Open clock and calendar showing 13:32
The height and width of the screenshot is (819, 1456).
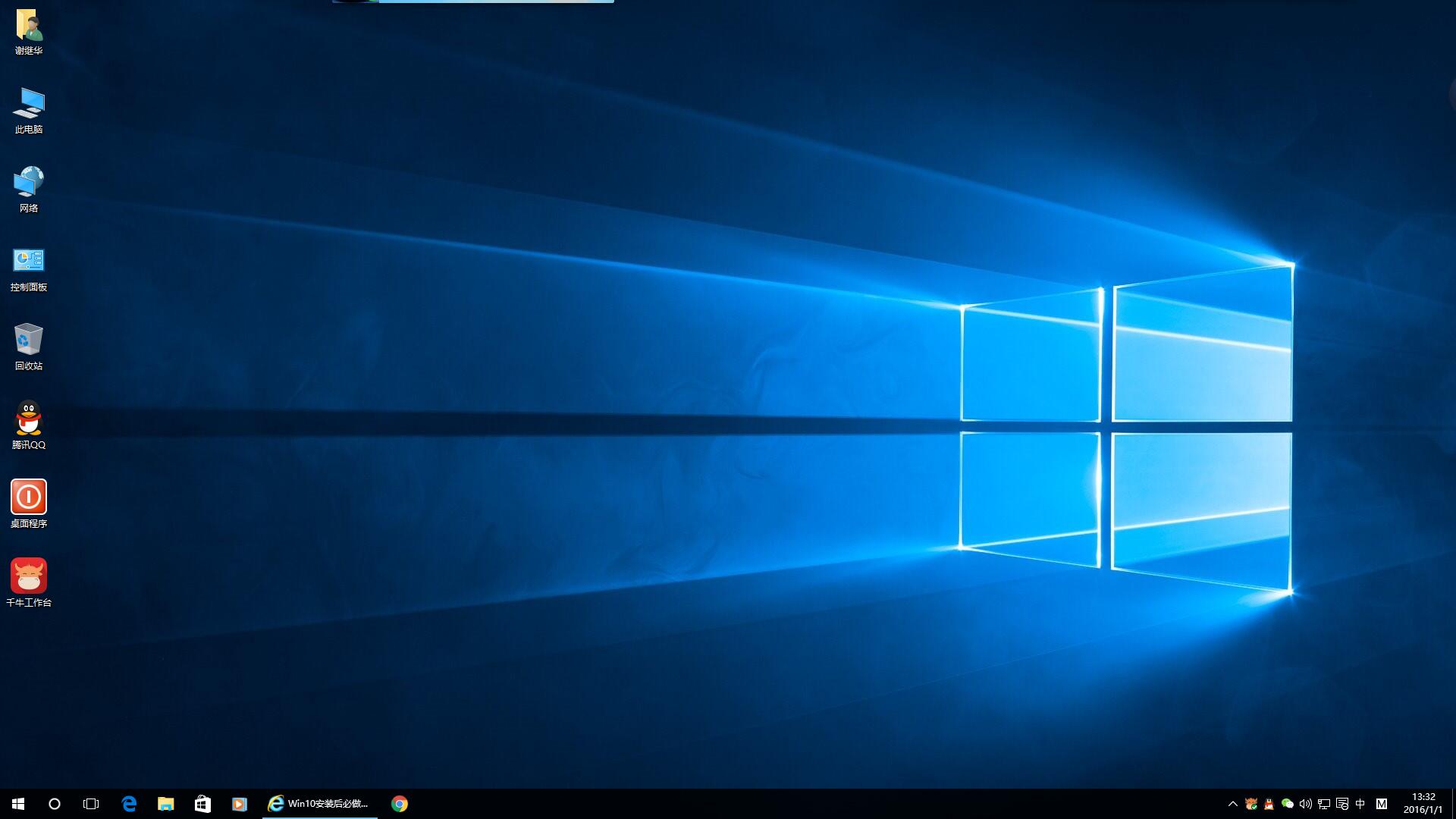pyautogui.click(x=1423, y=804)
